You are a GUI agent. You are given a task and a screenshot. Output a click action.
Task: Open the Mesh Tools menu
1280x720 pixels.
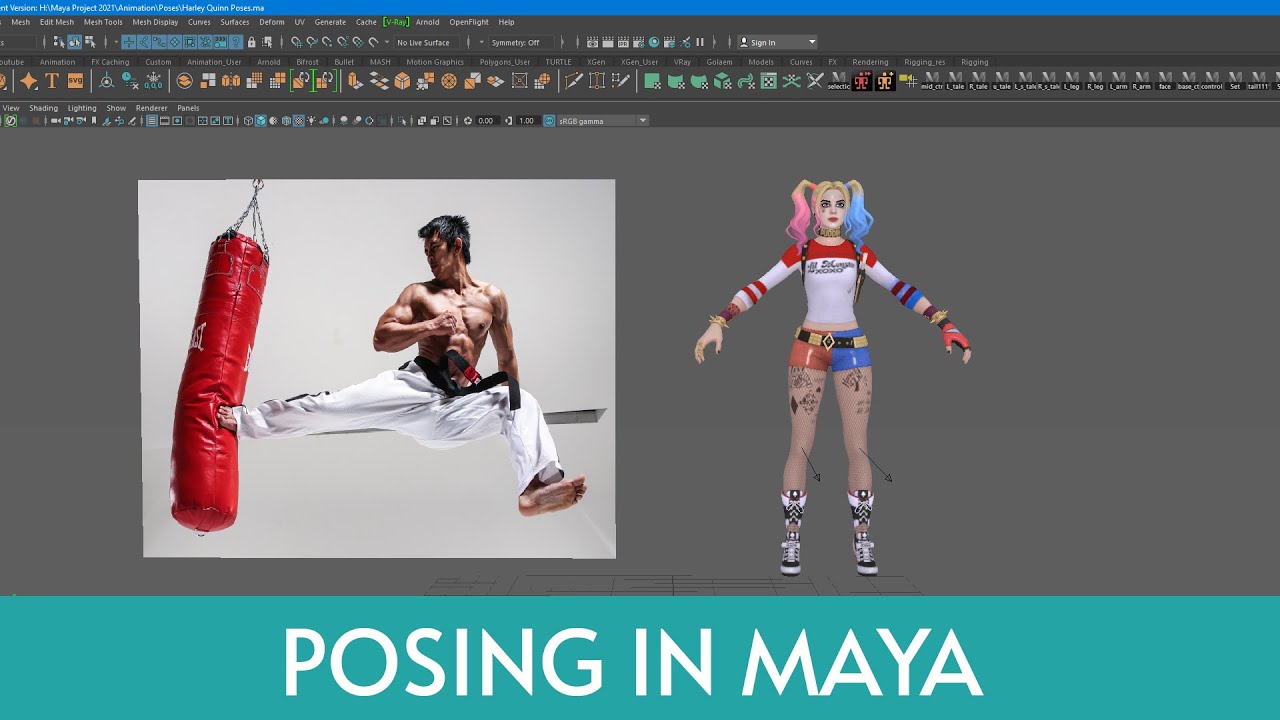(x=103, y=22)
